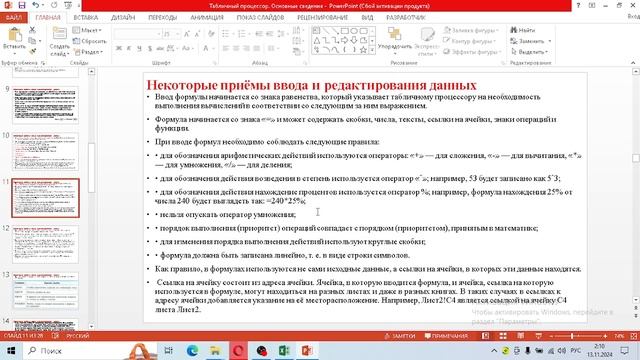Open Microsoft Edge from the taskbar
This screenshot has width=640, height=360.
click(192, 351)
